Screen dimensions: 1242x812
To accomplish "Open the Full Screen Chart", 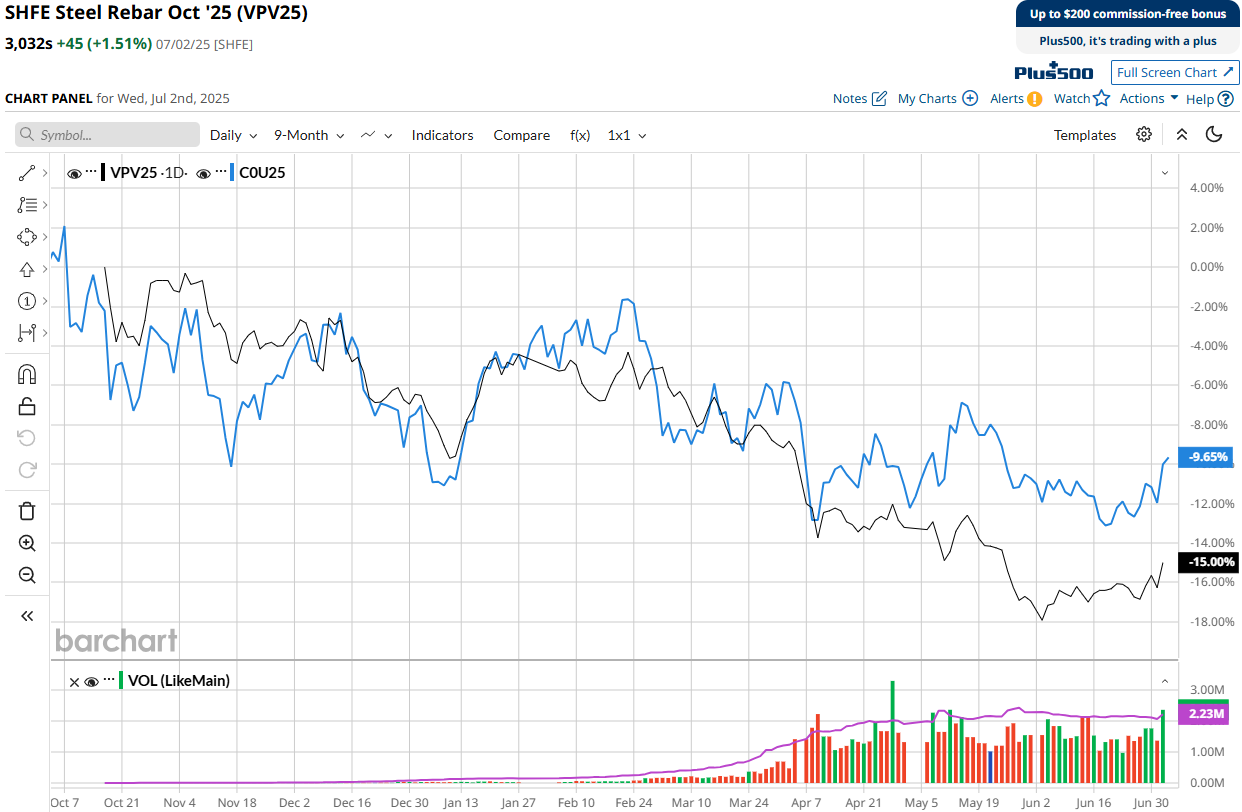I will point(1175,72).
